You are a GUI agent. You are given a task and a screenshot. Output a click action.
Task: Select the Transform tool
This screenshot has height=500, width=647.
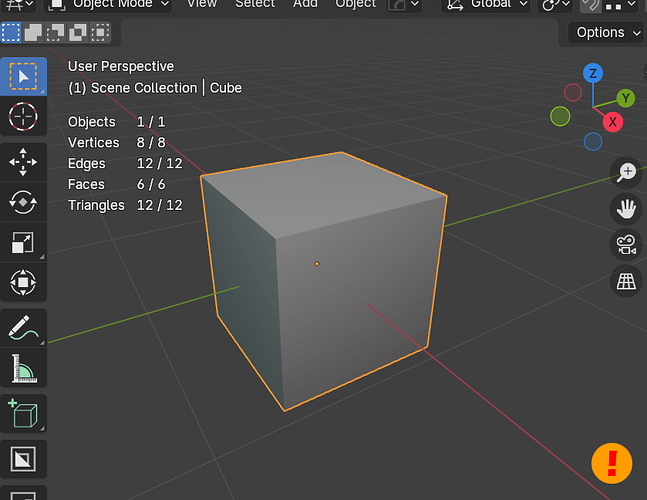click(23, 282)
